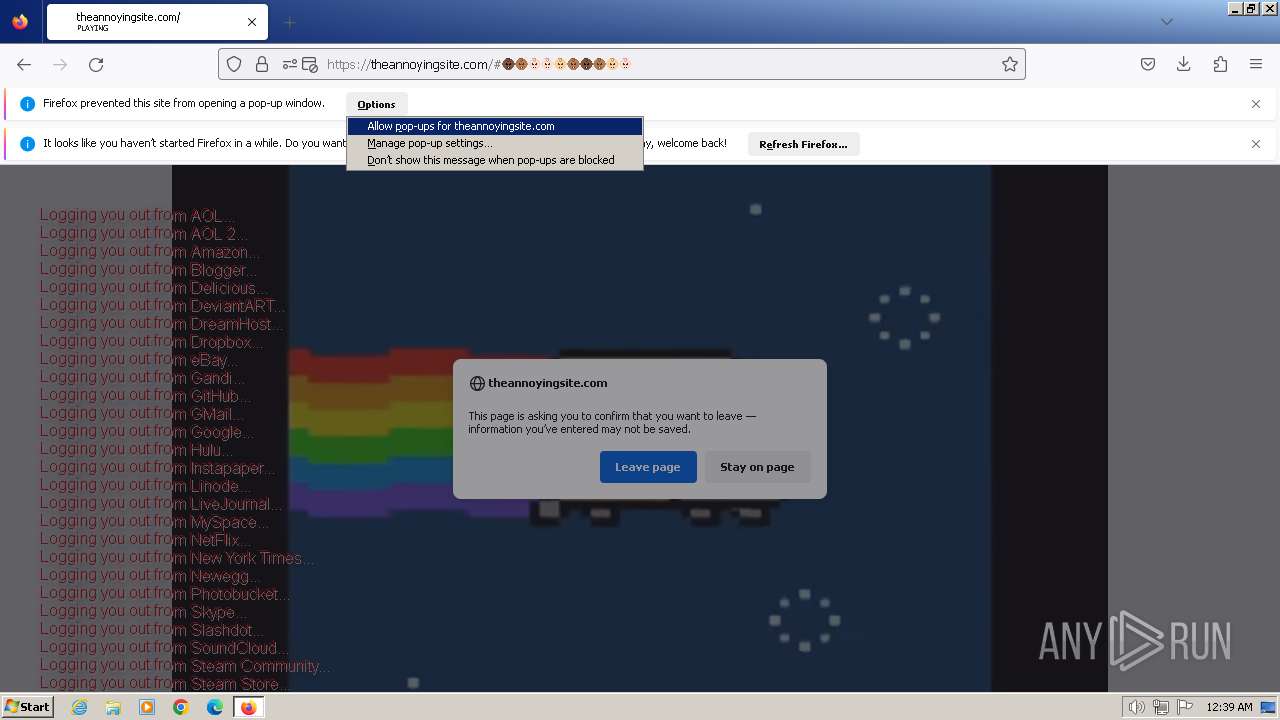
Task: Open tracking protection shield icon
Action: tap(234, 64)
